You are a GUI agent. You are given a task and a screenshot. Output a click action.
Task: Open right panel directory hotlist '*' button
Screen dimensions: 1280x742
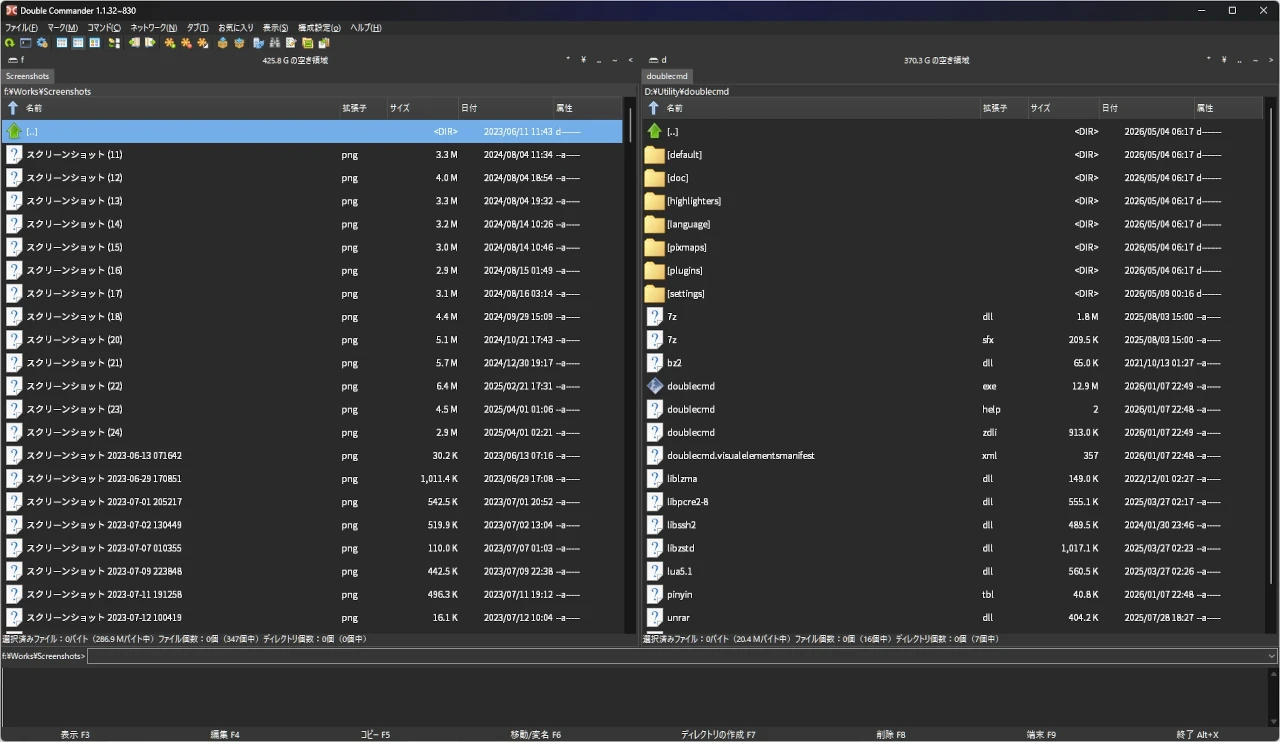tap(1209, 60)
